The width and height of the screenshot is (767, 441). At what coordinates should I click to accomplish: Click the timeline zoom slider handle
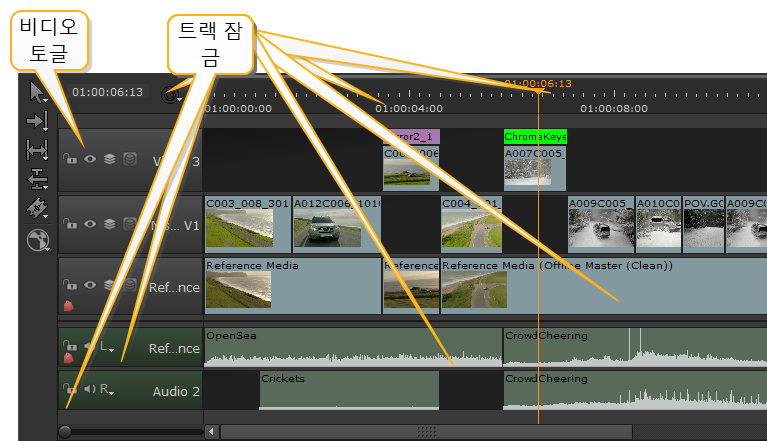[x=65, y=431]
